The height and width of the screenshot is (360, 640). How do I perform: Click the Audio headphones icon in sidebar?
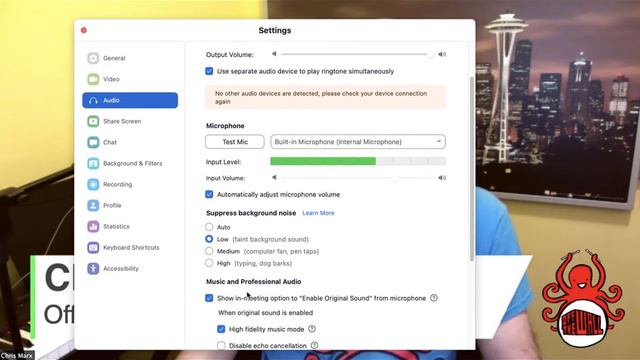click(x=93, y=100)
